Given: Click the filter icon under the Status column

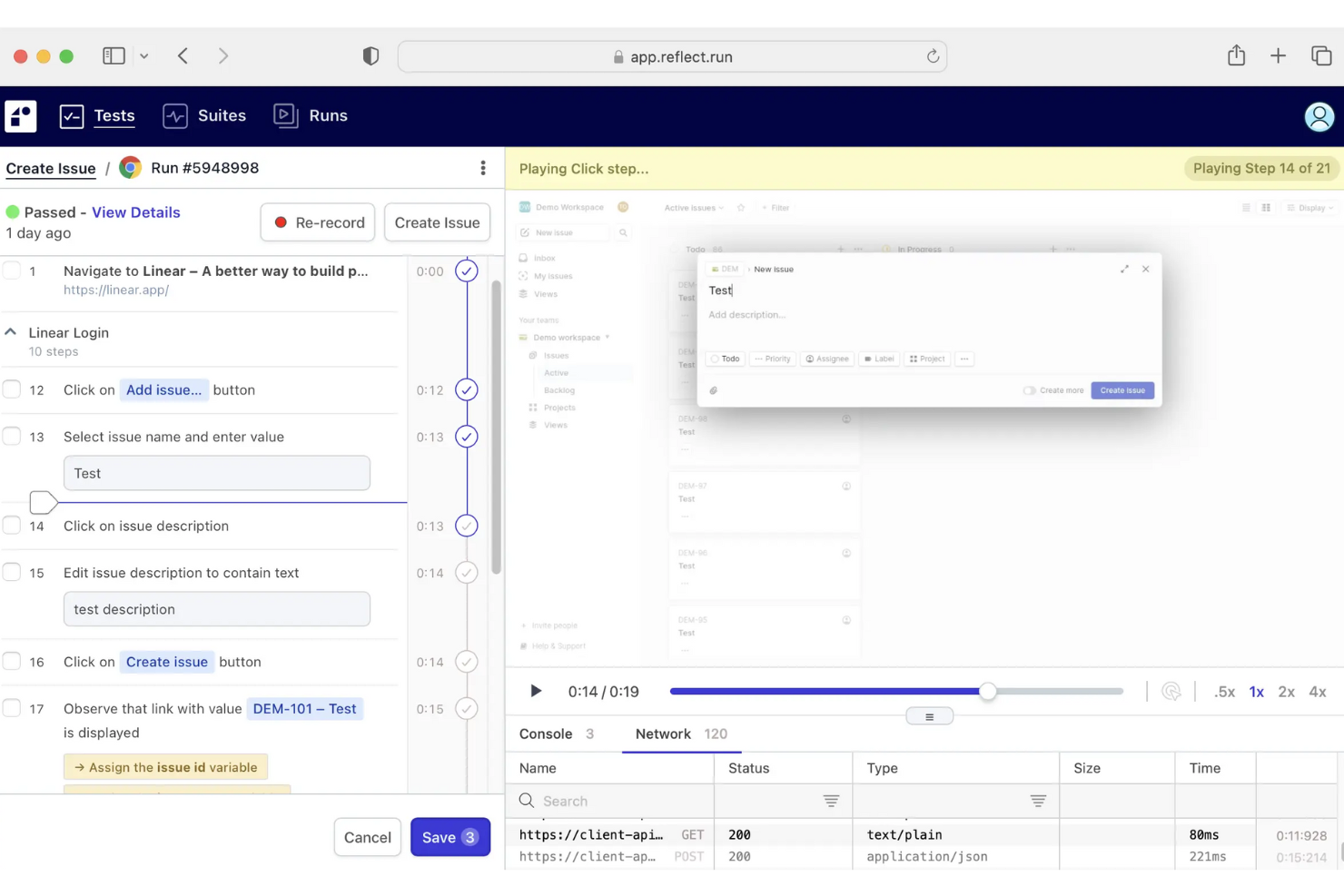Looking at the screenshot, I should [x=832, y=801].
